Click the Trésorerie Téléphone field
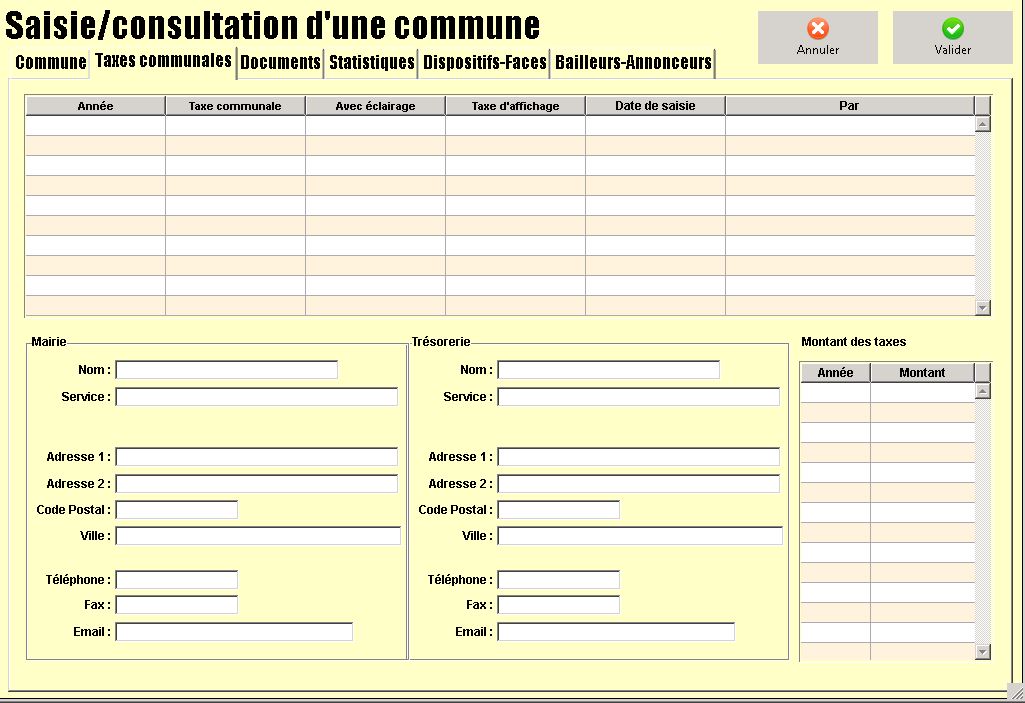The image size is (1025, 703). coord(558,579)
